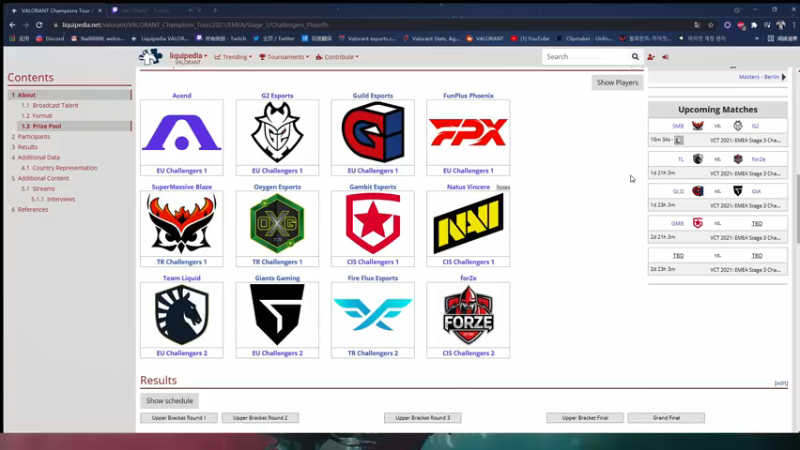Image resolution: width=800 pixels, height=450 pixels.
Task: Click the search magnifier icon
Action: point(635,57)
